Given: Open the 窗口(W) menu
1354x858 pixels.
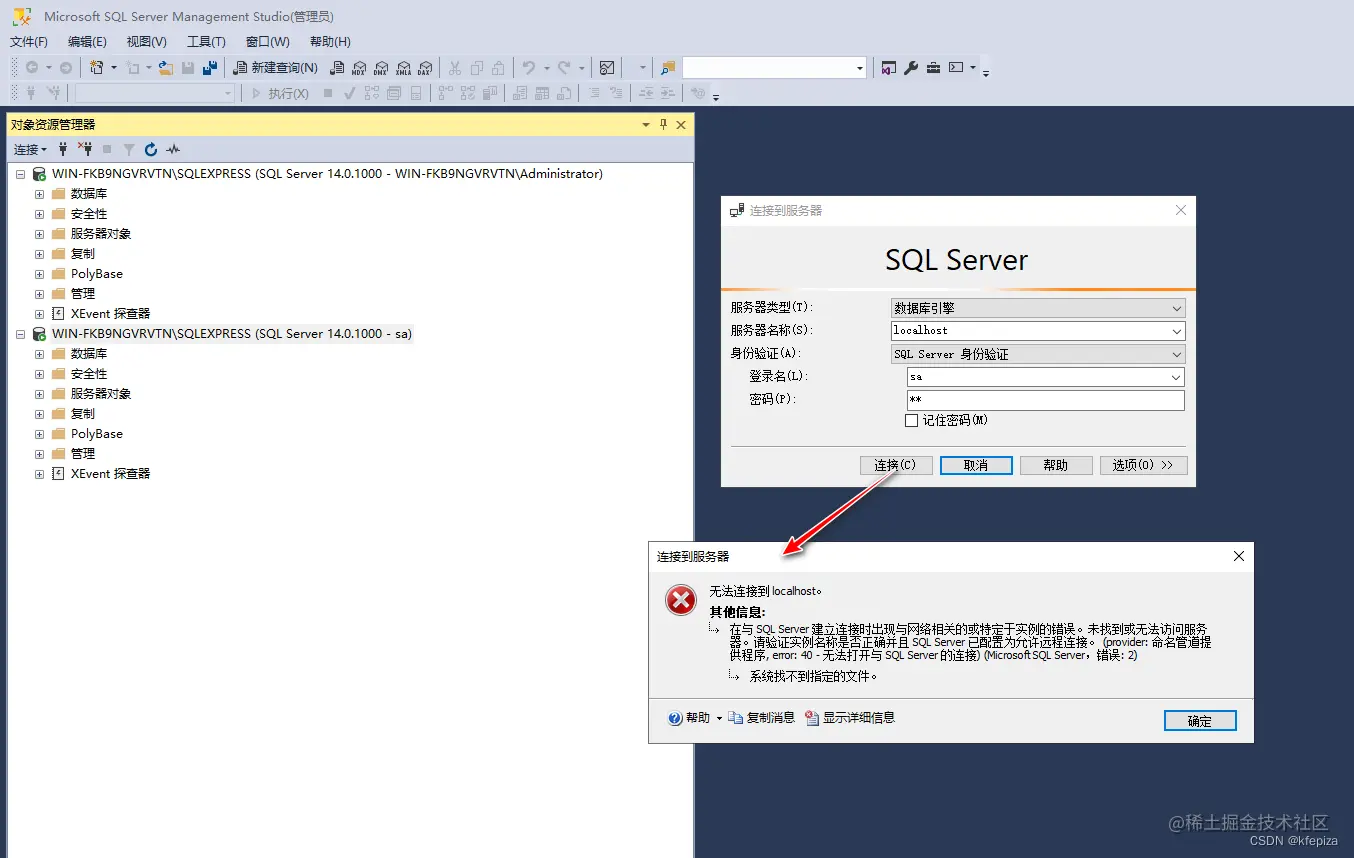Looking at the screenshot, I should click(x=268, y=42).
